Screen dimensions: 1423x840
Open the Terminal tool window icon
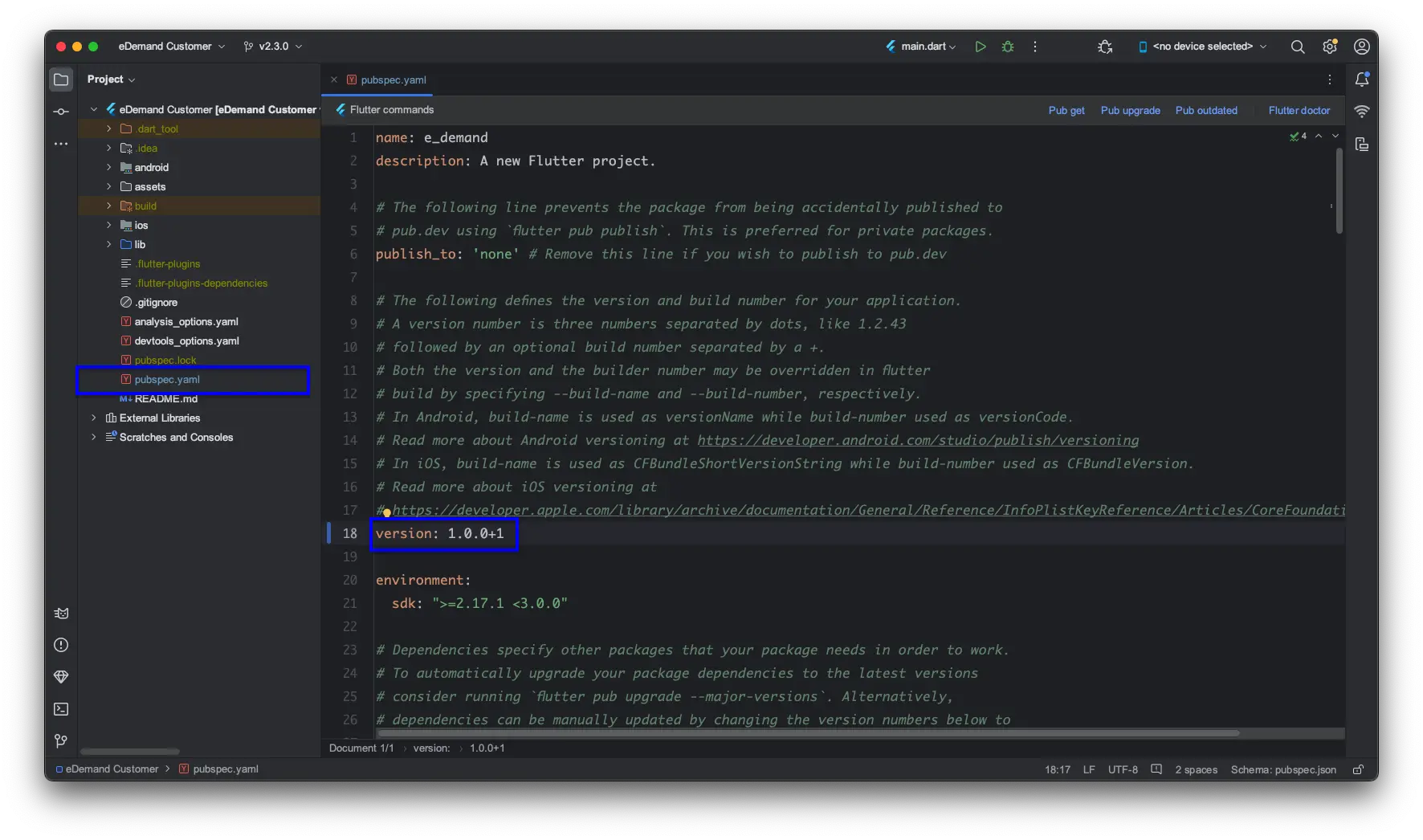click(61, 709)
